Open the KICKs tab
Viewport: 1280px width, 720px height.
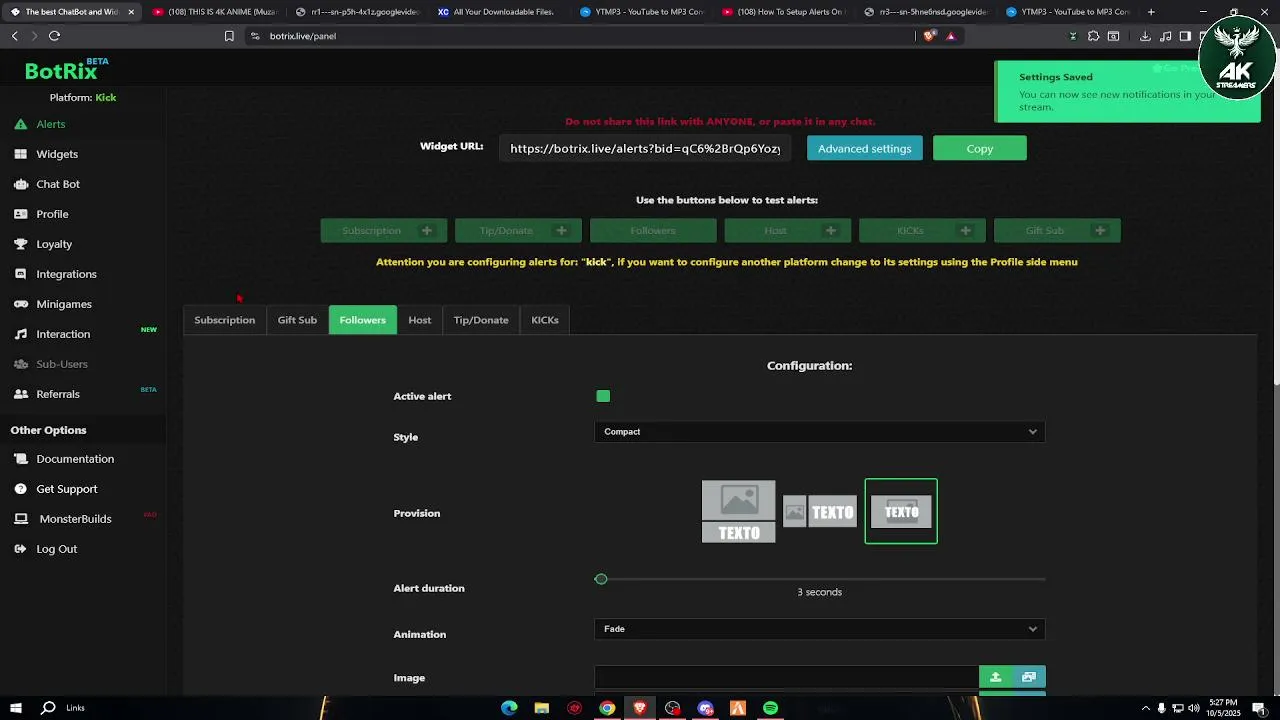tap(545, 320)
